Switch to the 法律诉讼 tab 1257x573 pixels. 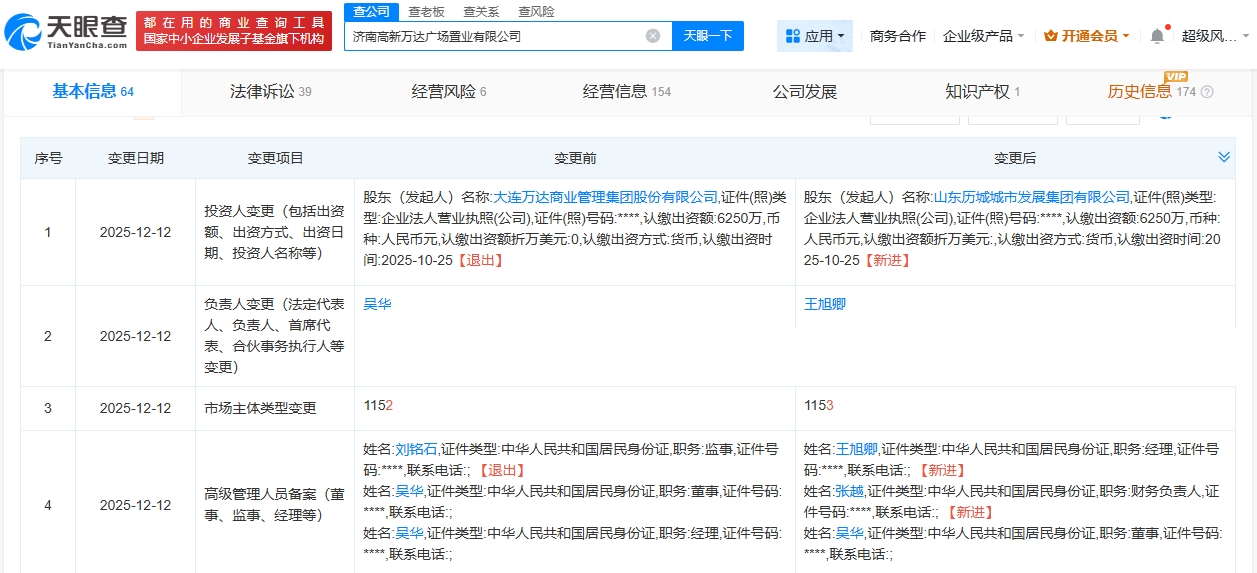270,92
